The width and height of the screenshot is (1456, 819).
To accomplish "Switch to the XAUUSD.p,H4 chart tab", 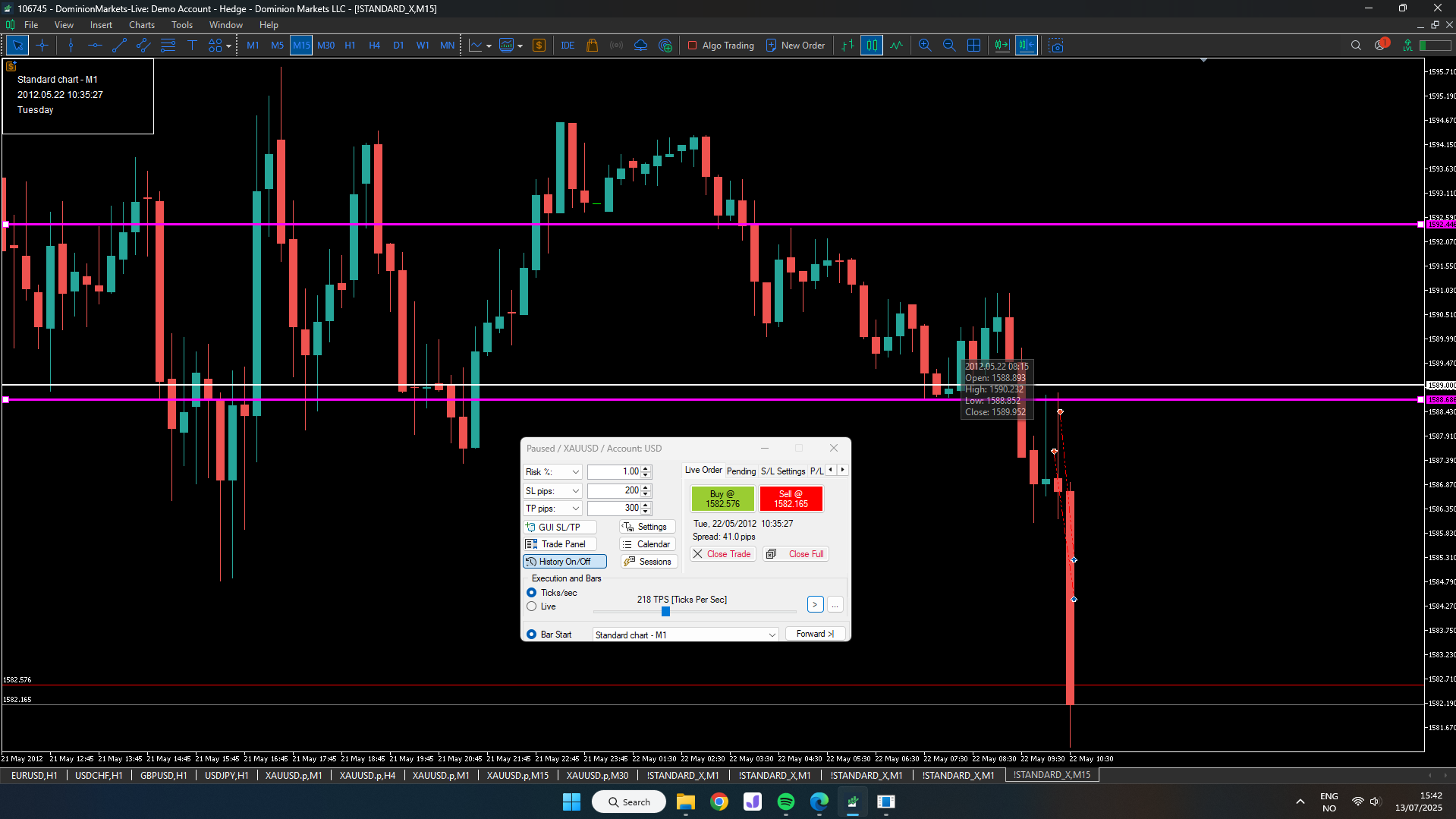I will tap(367, 776).
